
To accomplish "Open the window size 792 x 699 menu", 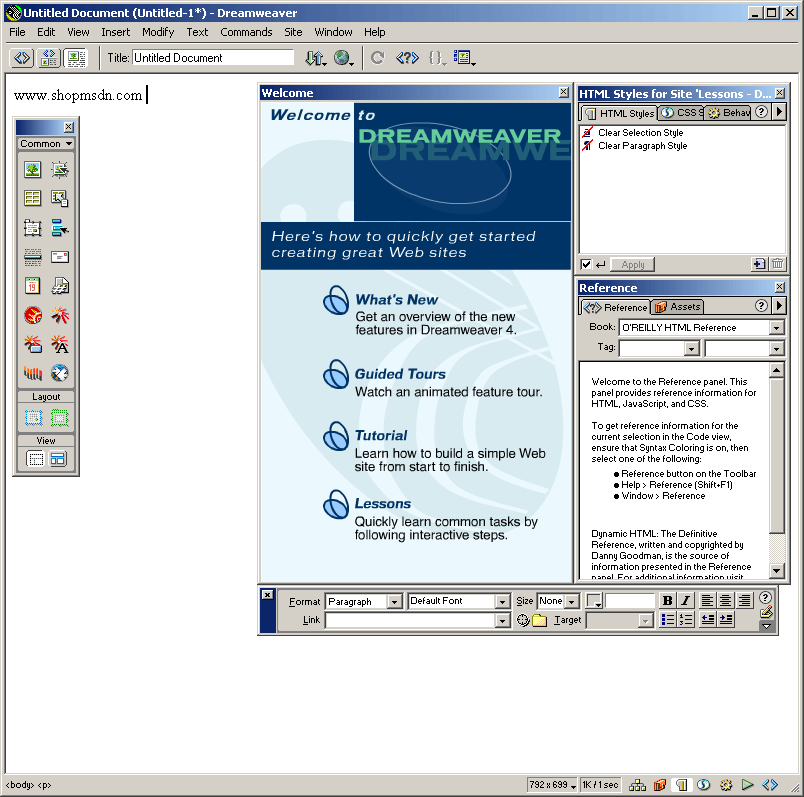I will (x=552, y=785).
